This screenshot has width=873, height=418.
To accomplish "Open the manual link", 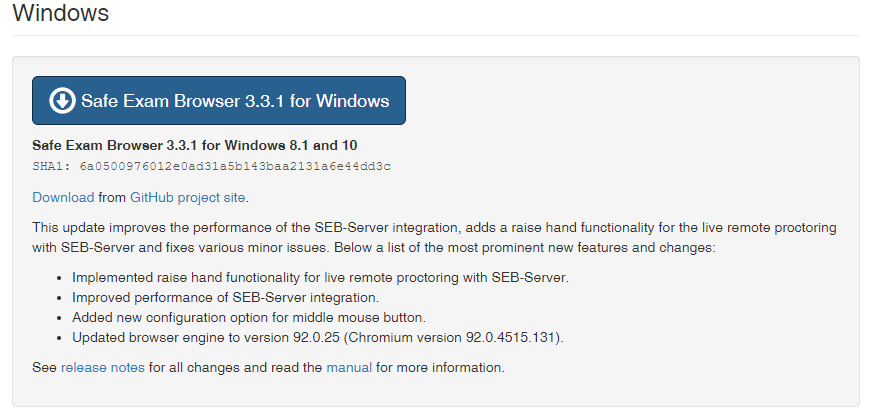I will (x=349, y=368).
